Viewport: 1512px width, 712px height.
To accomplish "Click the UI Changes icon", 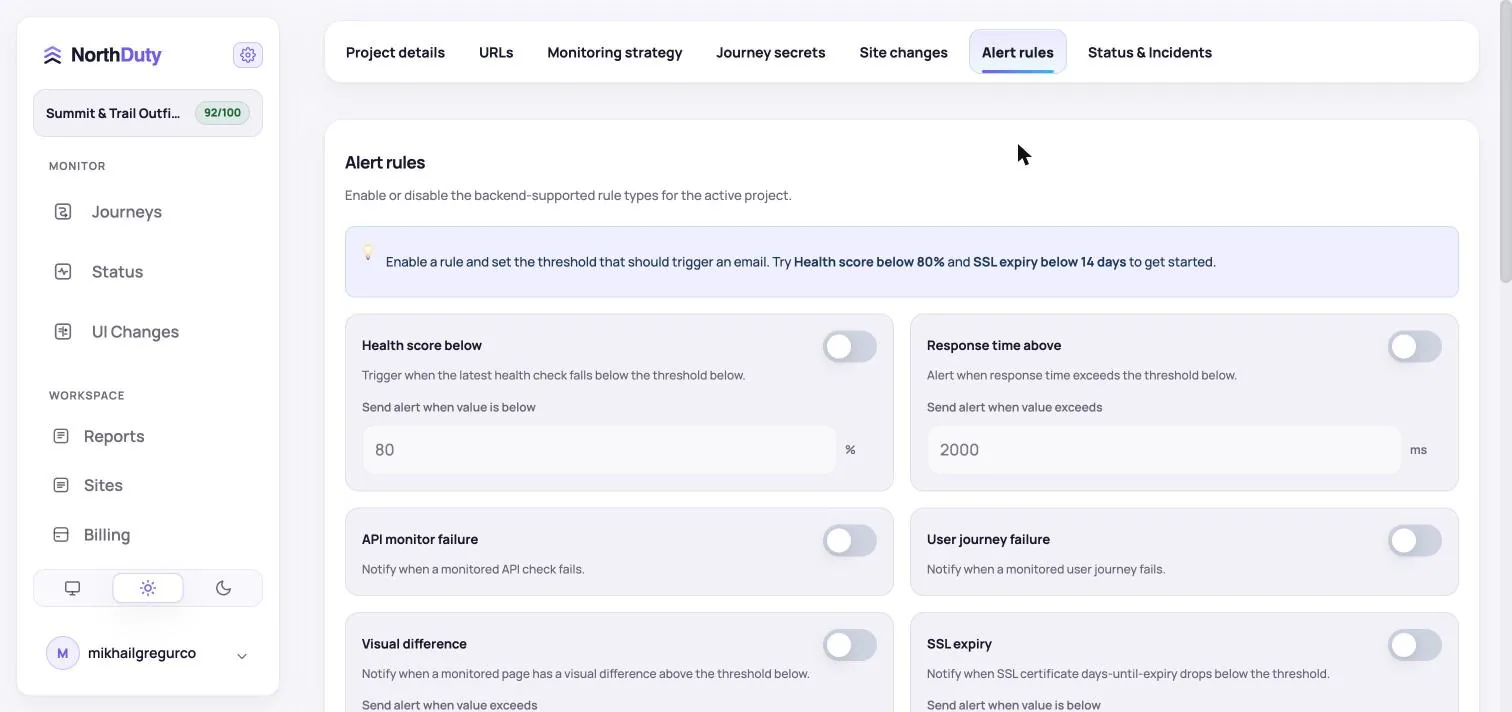I will click(63, 332).
